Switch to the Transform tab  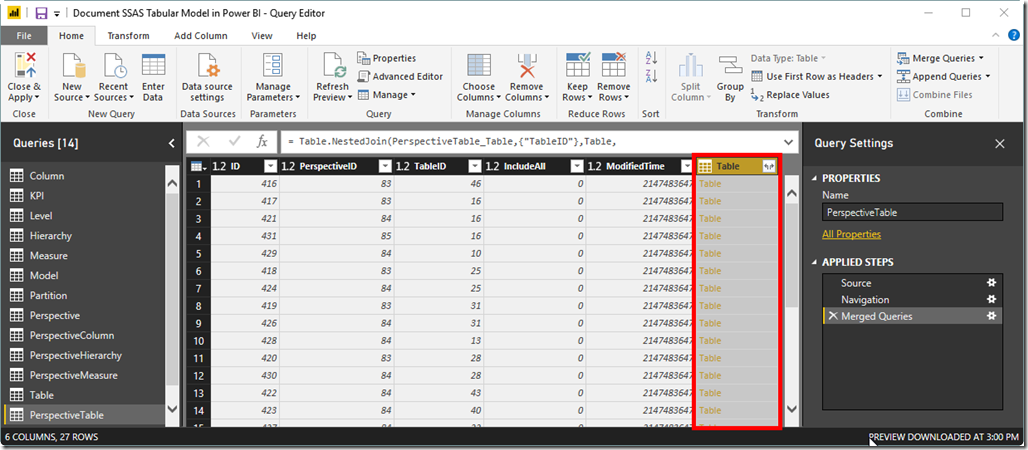[x=128, y=36]
